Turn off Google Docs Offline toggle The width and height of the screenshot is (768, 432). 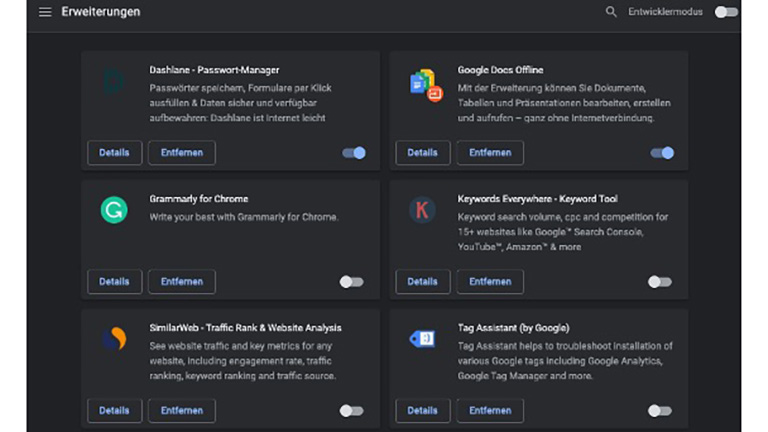tap(662, 153)
